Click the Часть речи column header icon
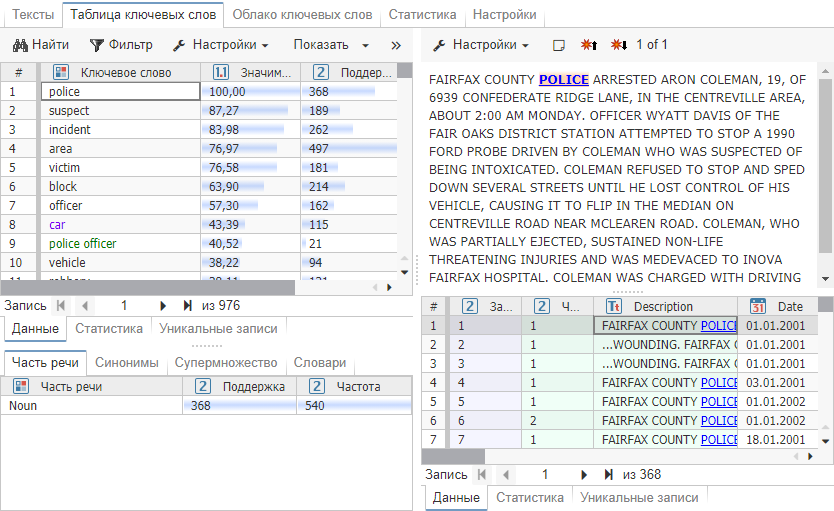 21,387
